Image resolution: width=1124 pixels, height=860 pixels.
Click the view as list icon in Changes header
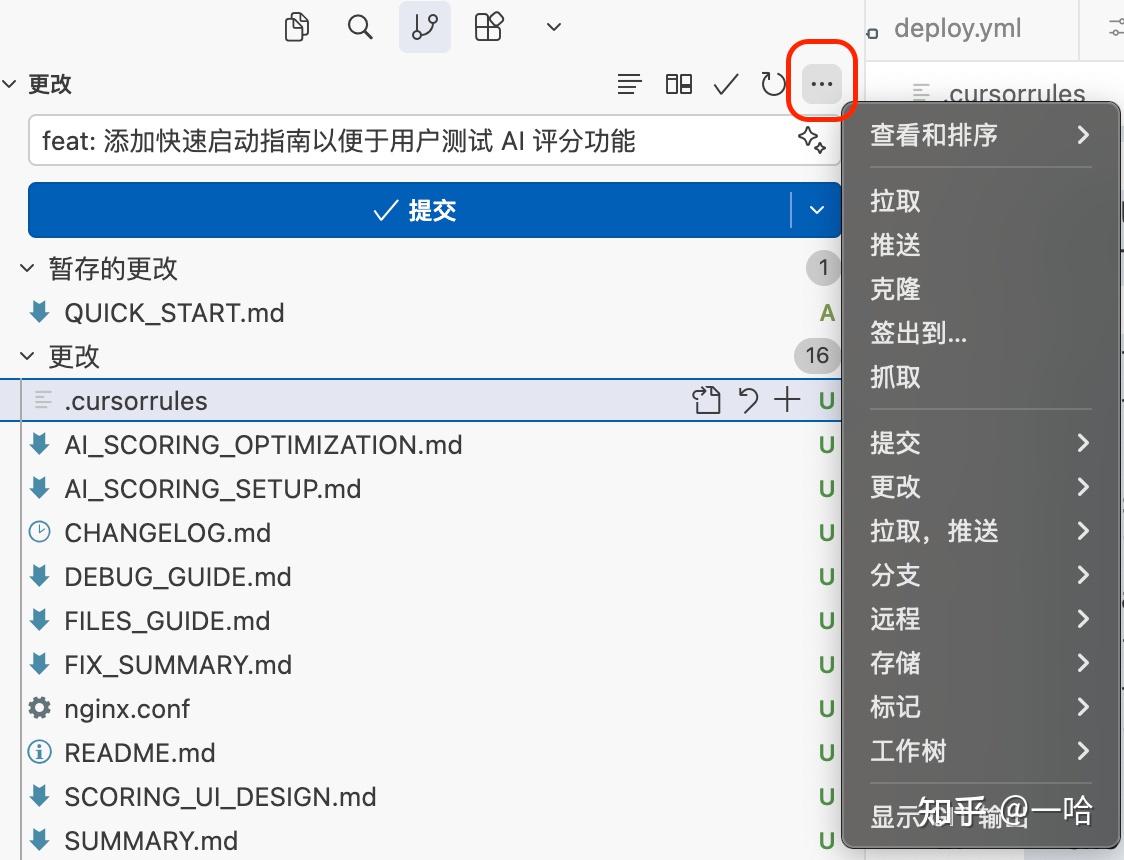(x=629, y=84)
